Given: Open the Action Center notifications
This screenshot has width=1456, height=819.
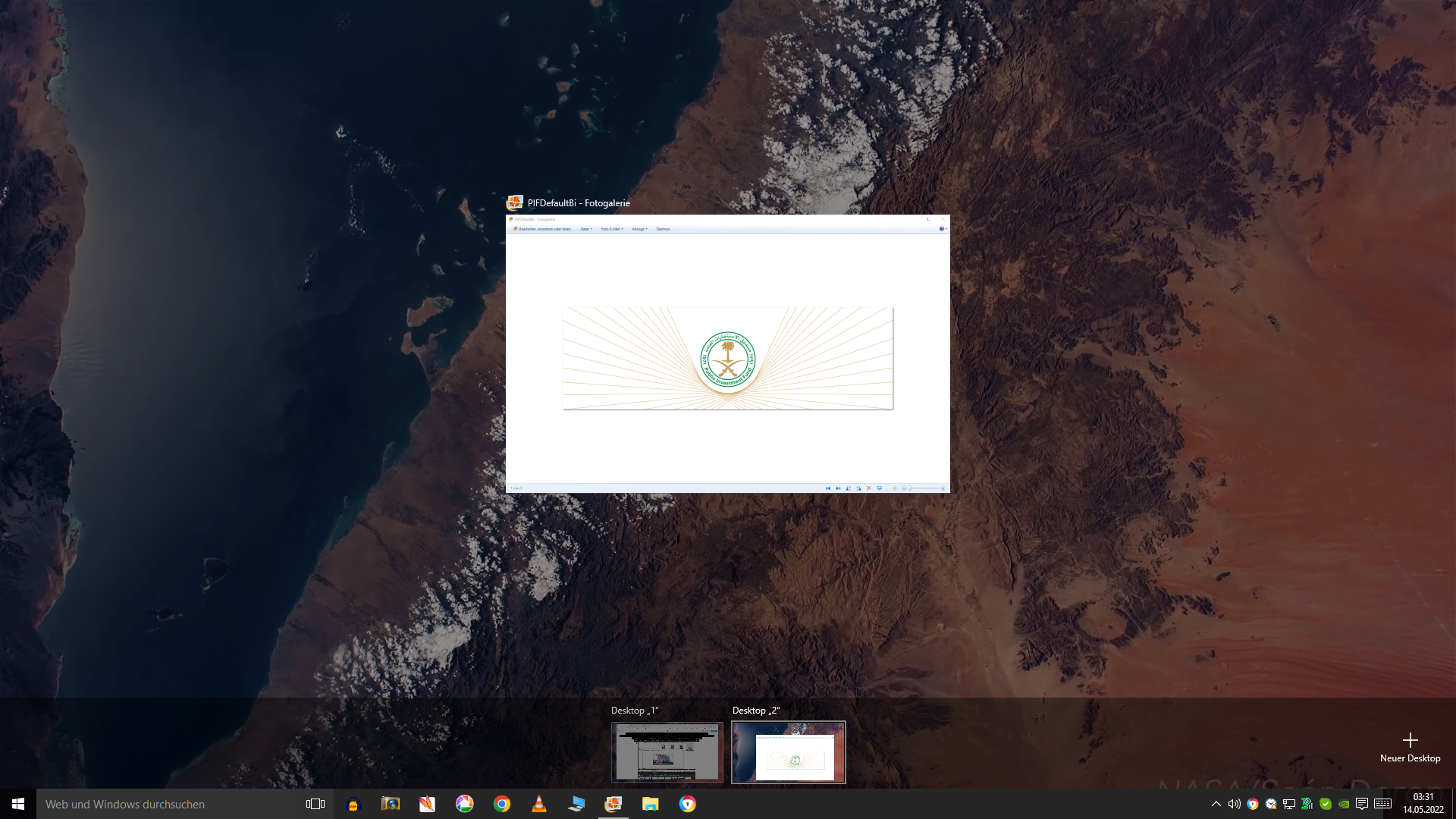Looking at the screenshot, I should 1362,804.
